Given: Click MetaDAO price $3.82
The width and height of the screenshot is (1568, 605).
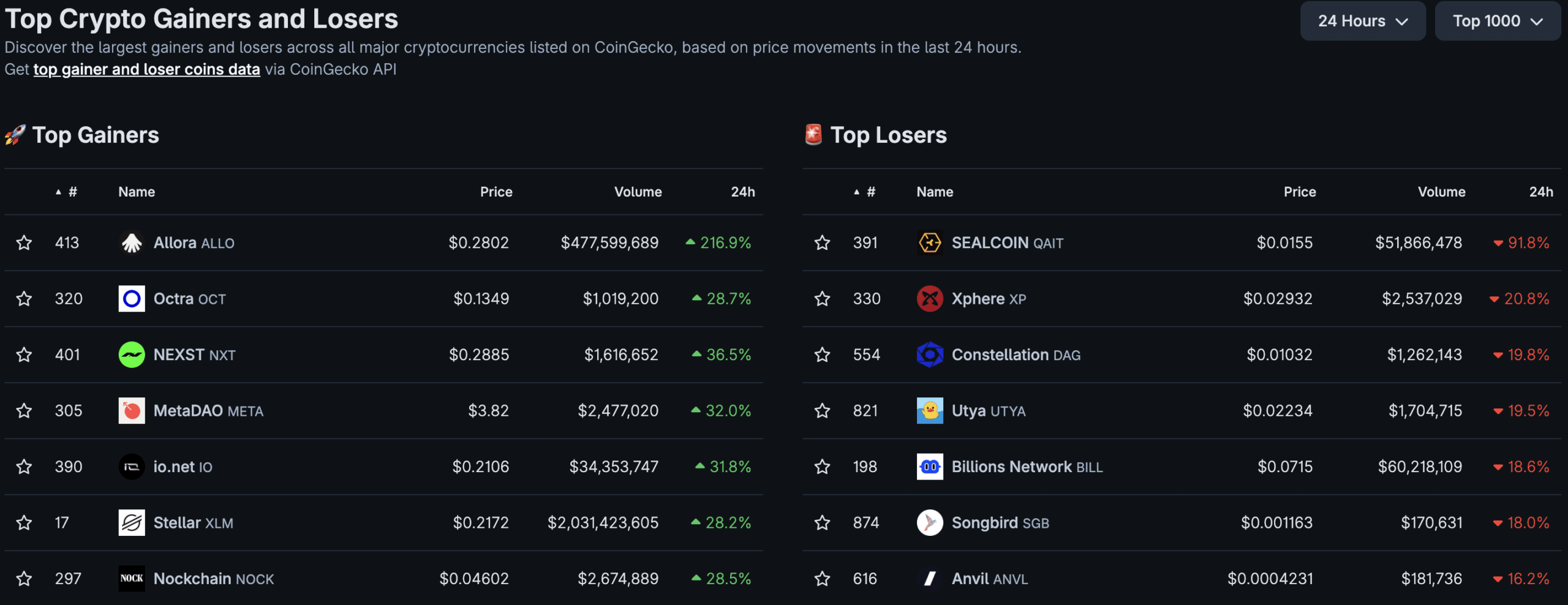Looking at the screenshot, I should pos(488,411).
